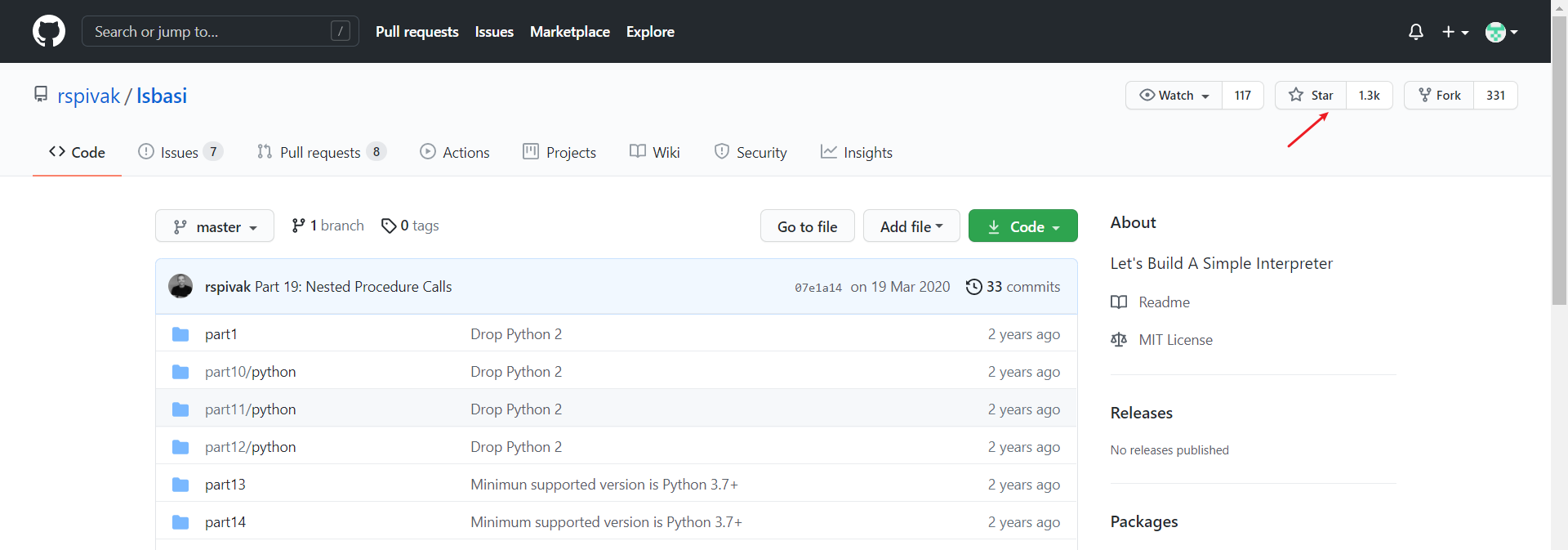Screen dimensions: 1568x550
Task: Click the folder icon for part10/python
Action: (180, 372)
